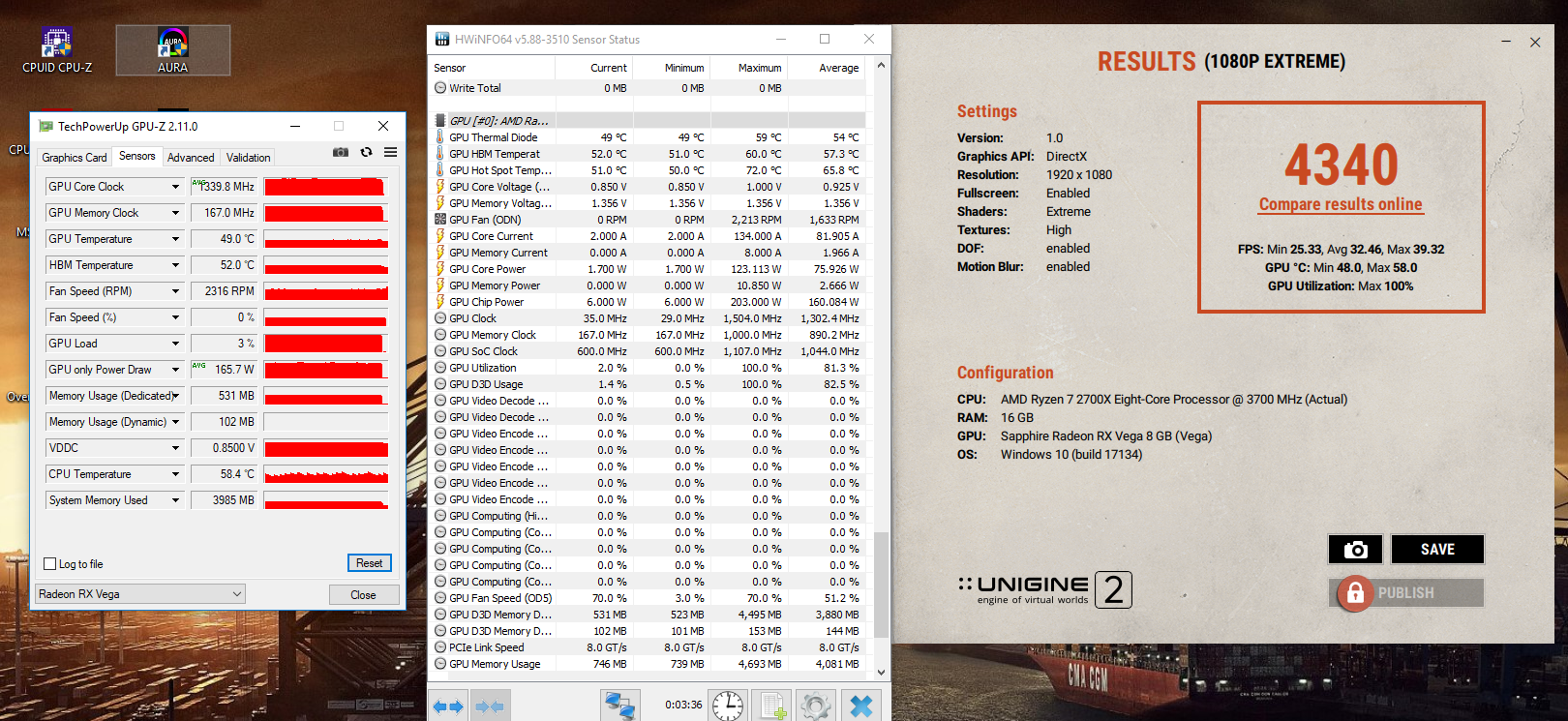
Task: Expand GPU Temperature dropdown in GPU-Z
Action: pos(175,239)
